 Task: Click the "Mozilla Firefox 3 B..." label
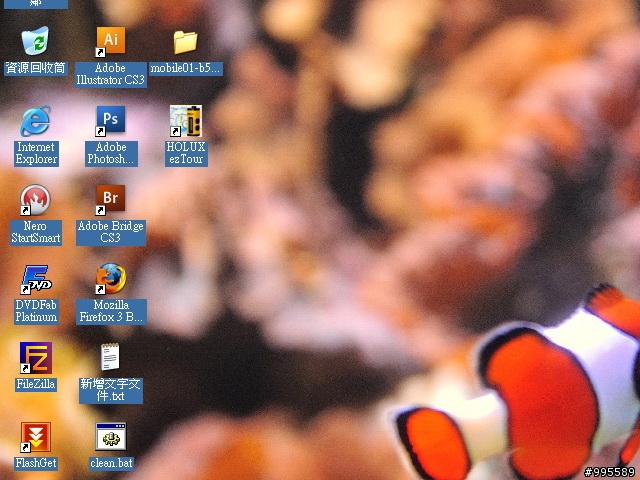tap(111, 311)
